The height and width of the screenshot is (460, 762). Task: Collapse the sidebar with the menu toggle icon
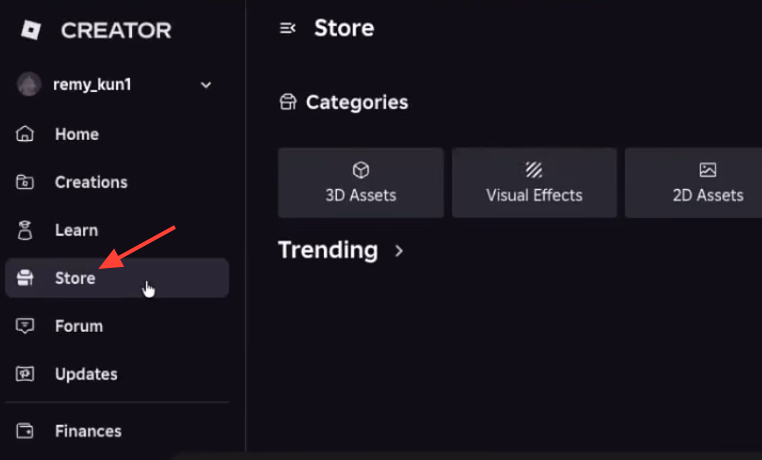pyautogui.click(x=288, y=28)
